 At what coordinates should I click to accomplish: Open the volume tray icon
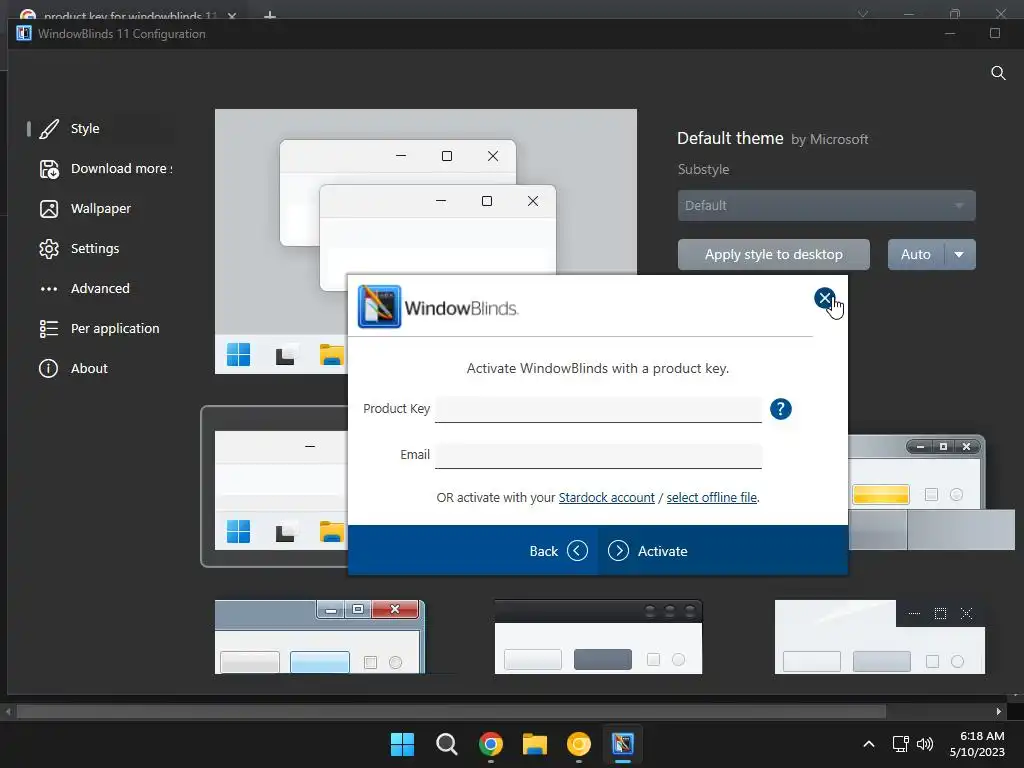[x=925, y=744]
